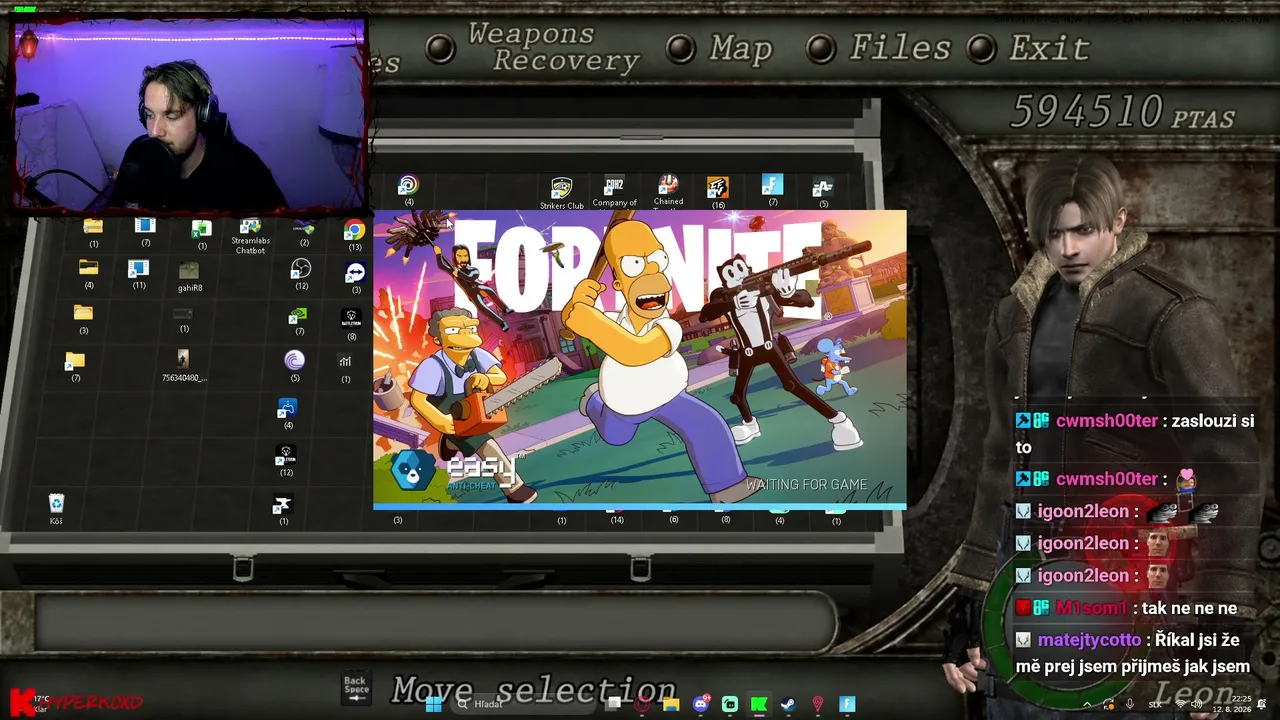
Task: Click chat username matejtycotto
Action: pos(1089,640)
